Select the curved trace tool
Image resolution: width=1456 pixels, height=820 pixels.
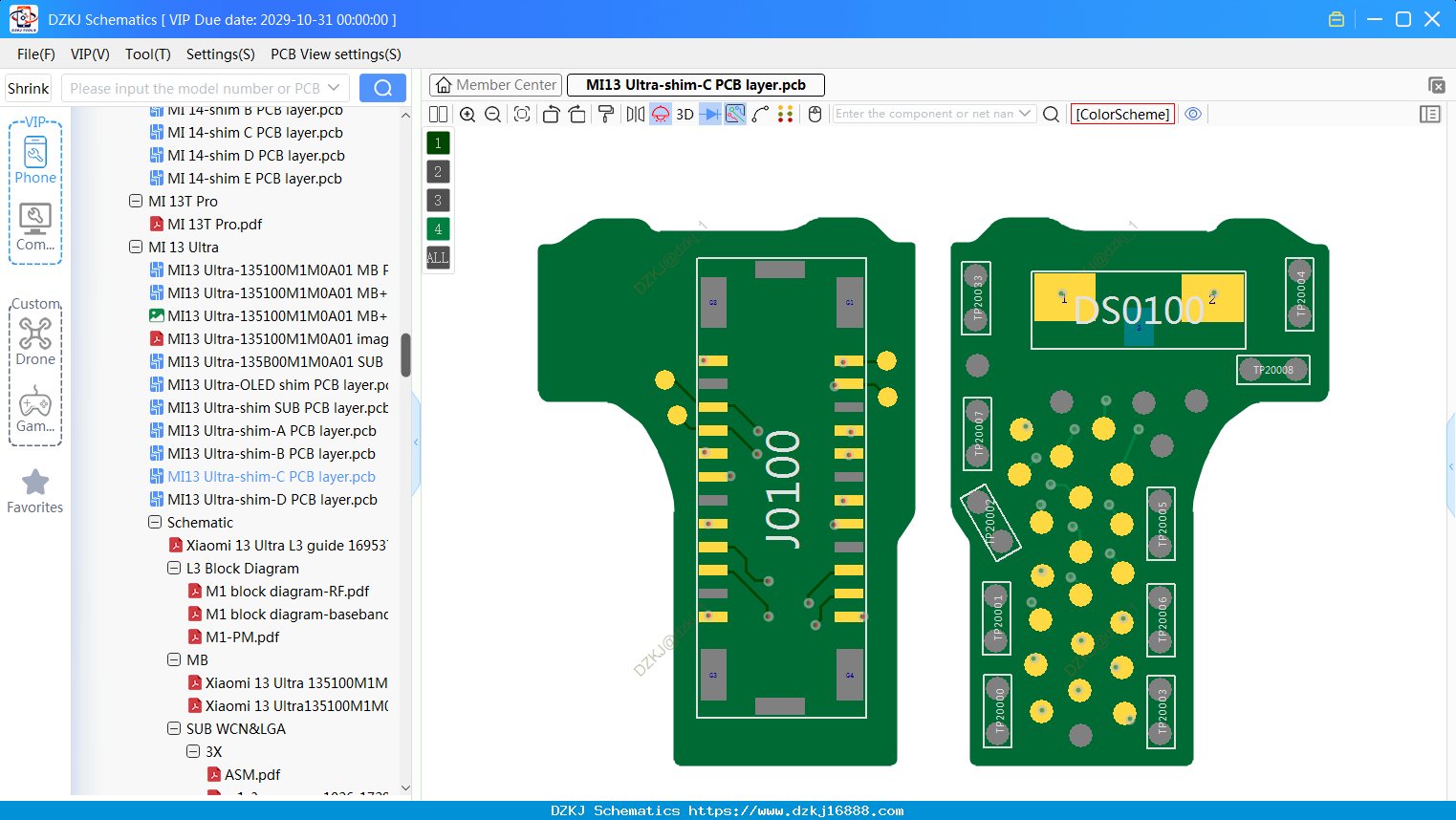(x=761, y=115)
